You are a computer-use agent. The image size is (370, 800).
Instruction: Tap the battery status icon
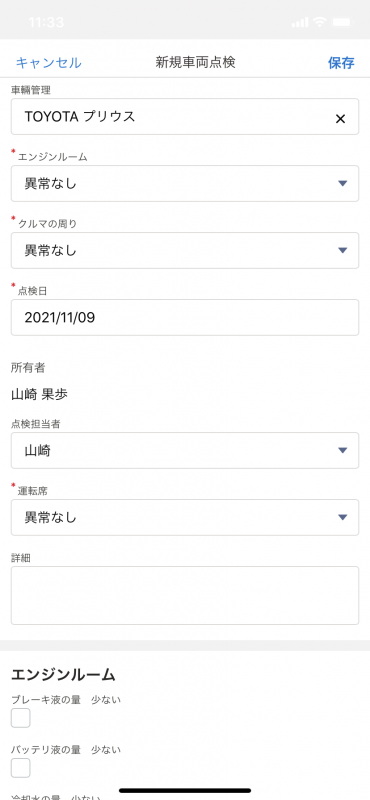[342, 22]
